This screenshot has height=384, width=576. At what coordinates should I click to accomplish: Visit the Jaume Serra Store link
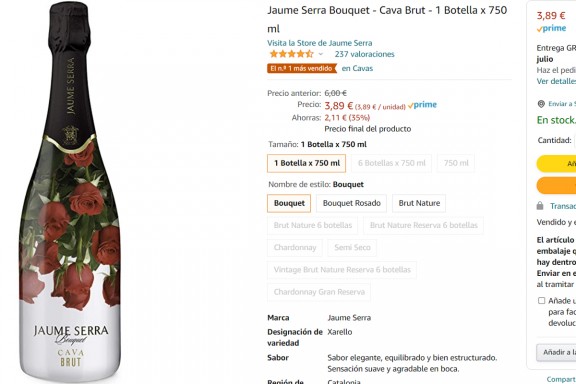pyautogui.click(x=320, y=43)
